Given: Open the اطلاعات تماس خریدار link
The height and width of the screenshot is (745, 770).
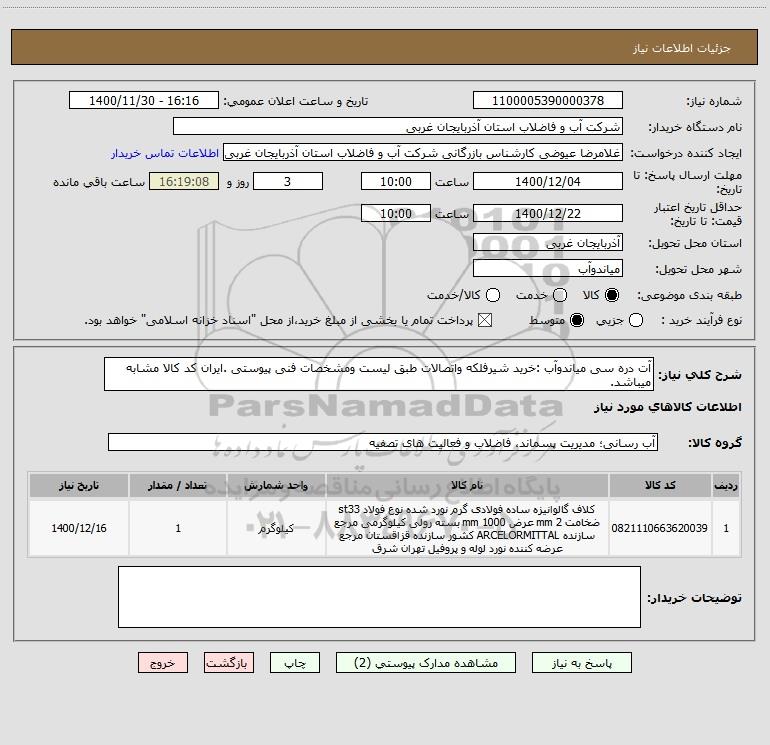Looking at the screenshot, I should pos(165,153).
